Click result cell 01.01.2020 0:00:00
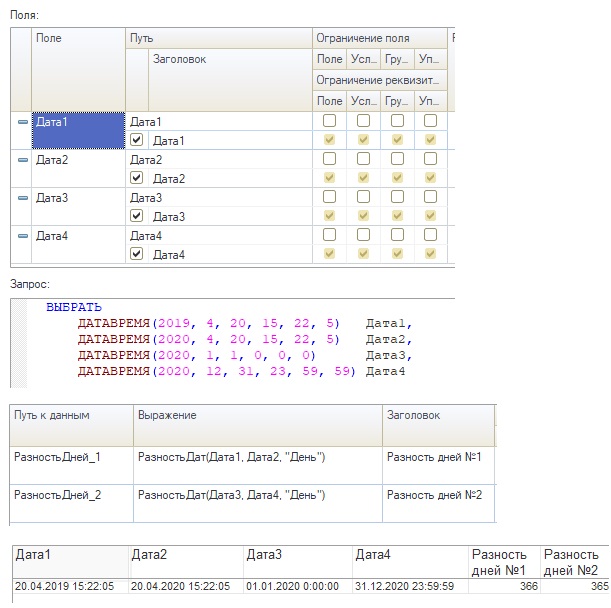This screenshot has height=608, width=611. (298, 586)
